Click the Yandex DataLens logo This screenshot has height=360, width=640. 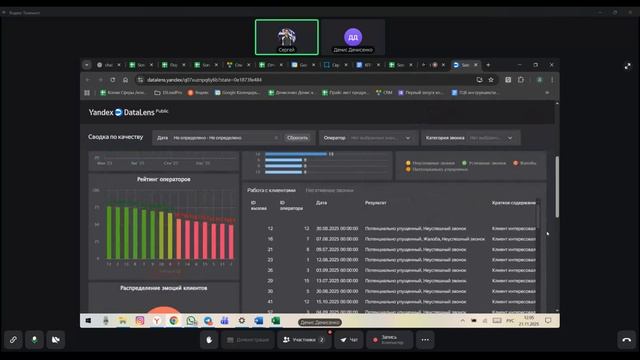pos(128,112)
